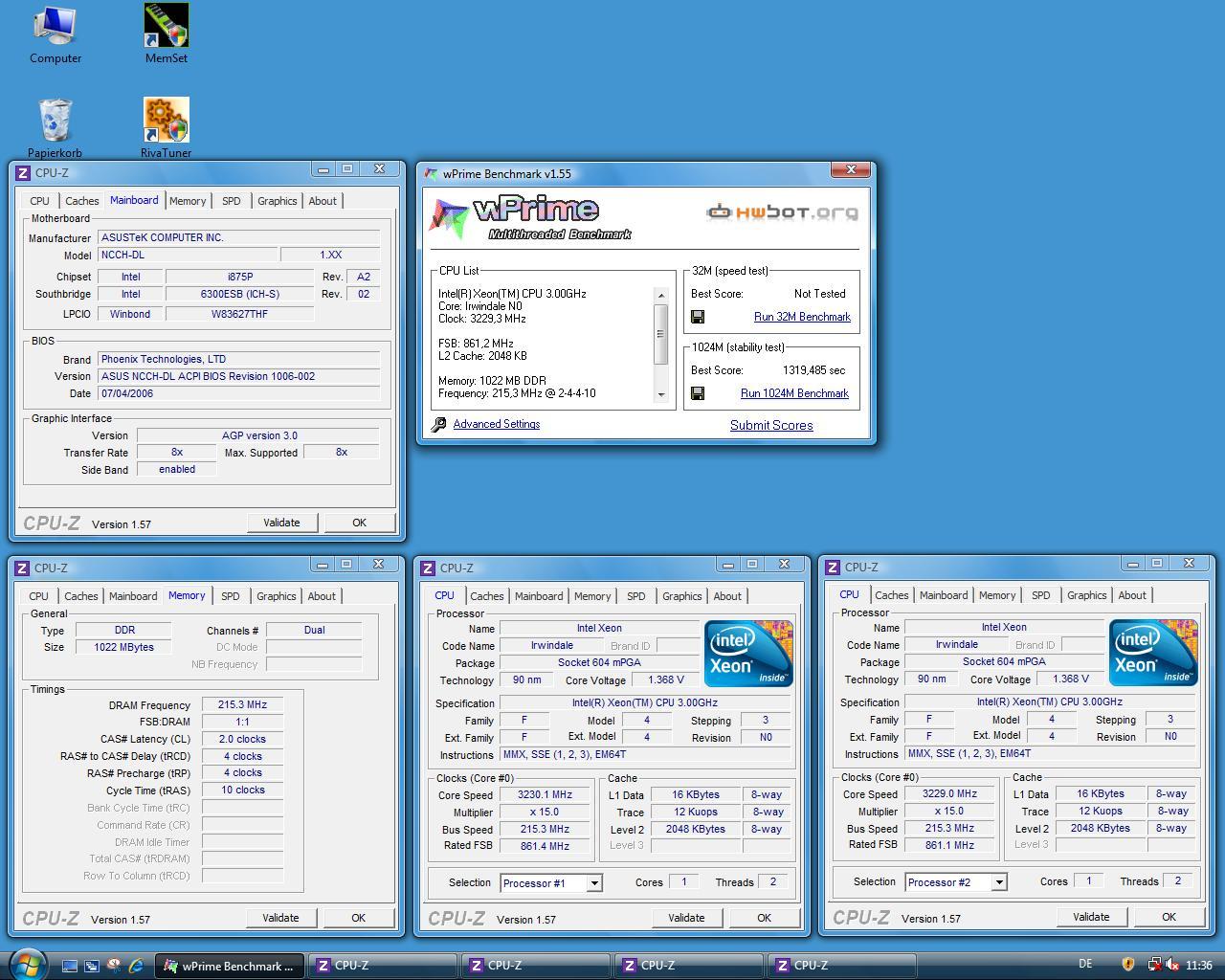Click the BIOS date field 07/04/2006
Image resolution: width=1225 pixels, height=980 pixels.
tap(238, 393)
